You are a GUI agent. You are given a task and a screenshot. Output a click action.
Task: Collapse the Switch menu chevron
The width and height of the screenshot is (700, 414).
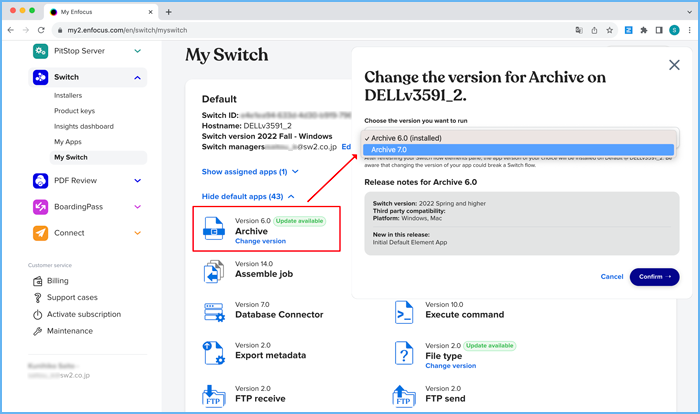[138, 78]
